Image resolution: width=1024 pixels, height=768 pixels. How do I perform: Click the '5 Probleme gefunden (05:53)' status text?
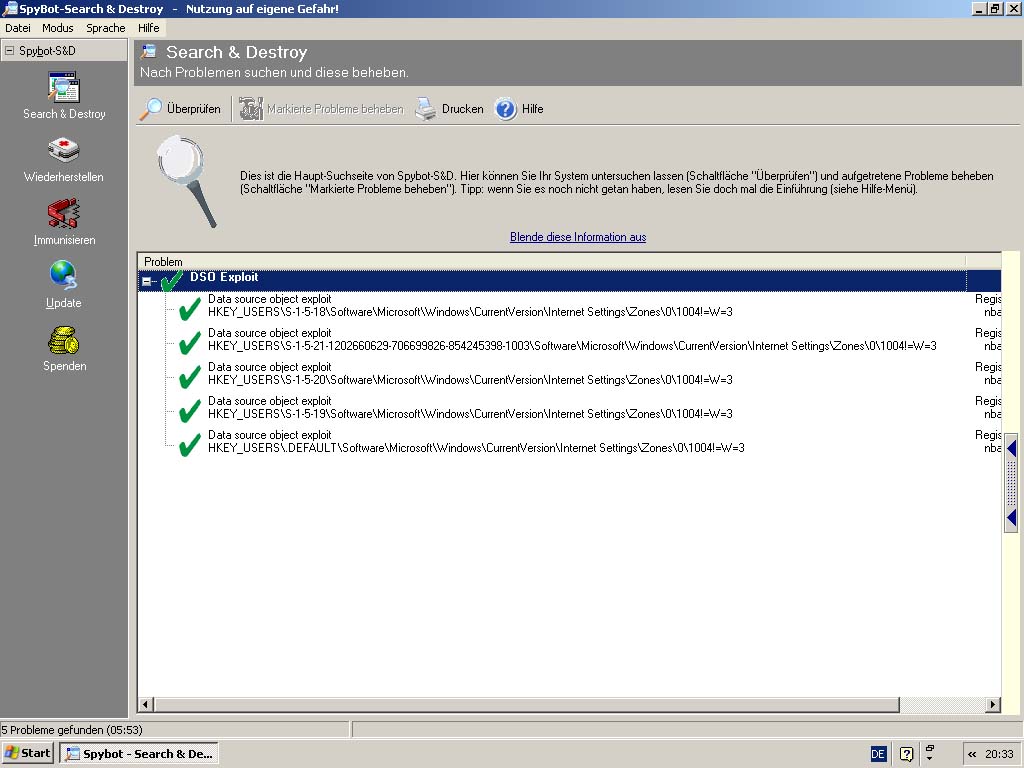pyautogui.click(x=72, y=729)
